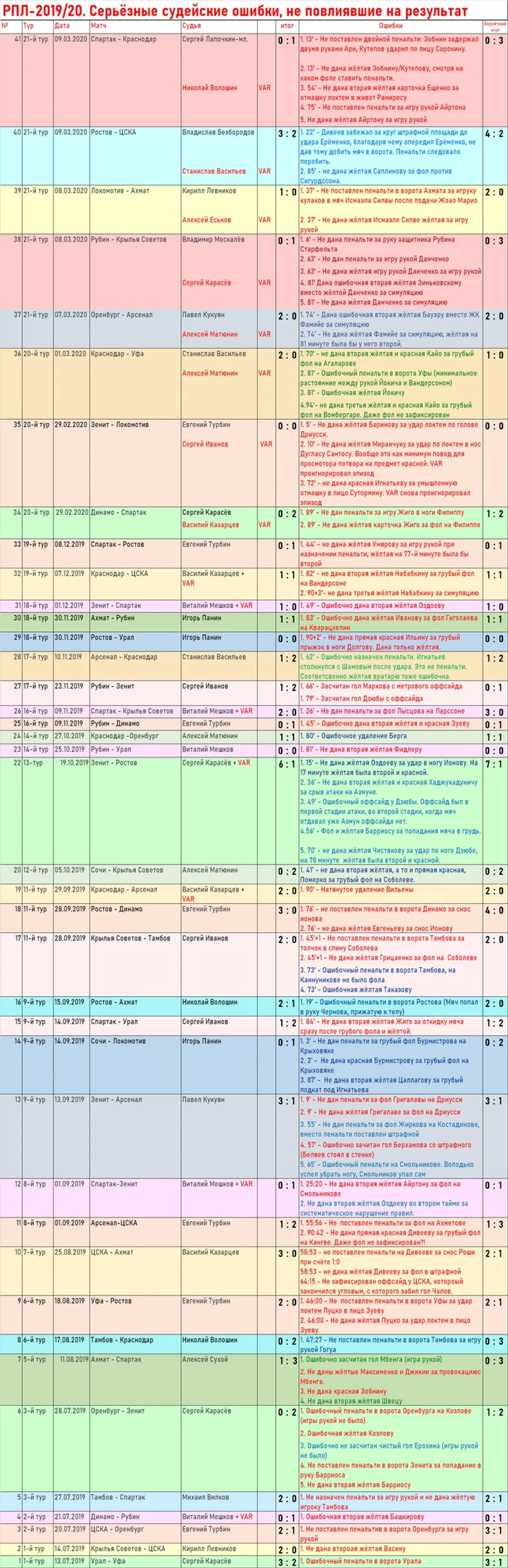Image resolution: width=508 pixels, height=1568 pixels.
Task: Select match cell "Спартак - Краснодар"
Action: click(x=124, y=40)
